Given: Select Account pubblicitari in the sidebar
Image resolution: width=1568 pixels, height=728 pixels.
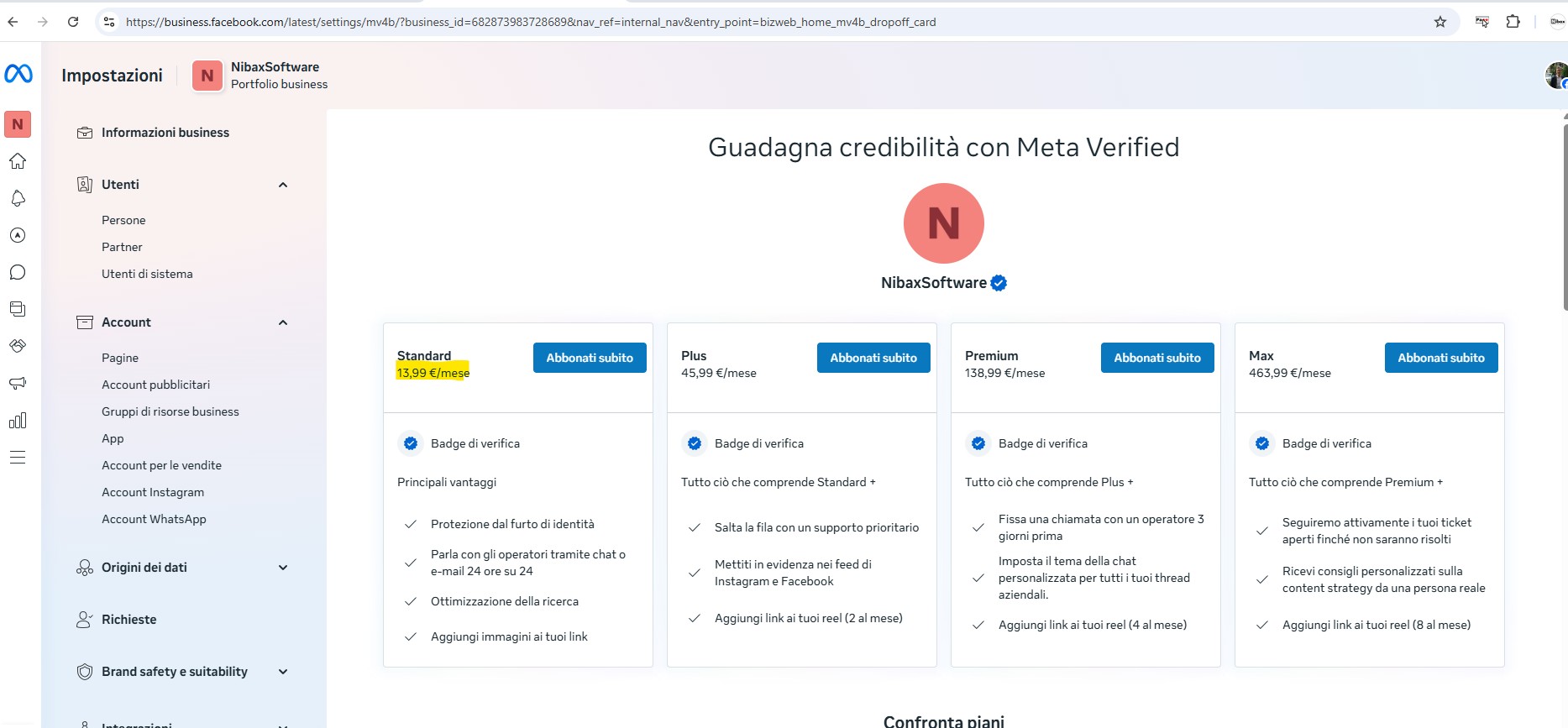Looking at the screenshot, I should (155, 385).
